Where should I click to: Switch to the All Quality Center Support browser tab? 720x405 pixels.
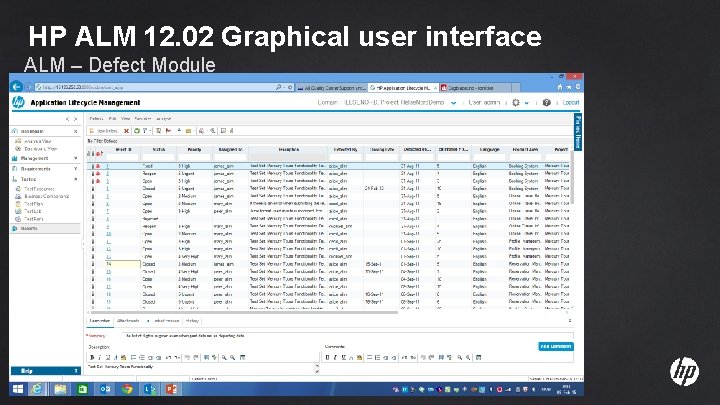click(331, 88)
